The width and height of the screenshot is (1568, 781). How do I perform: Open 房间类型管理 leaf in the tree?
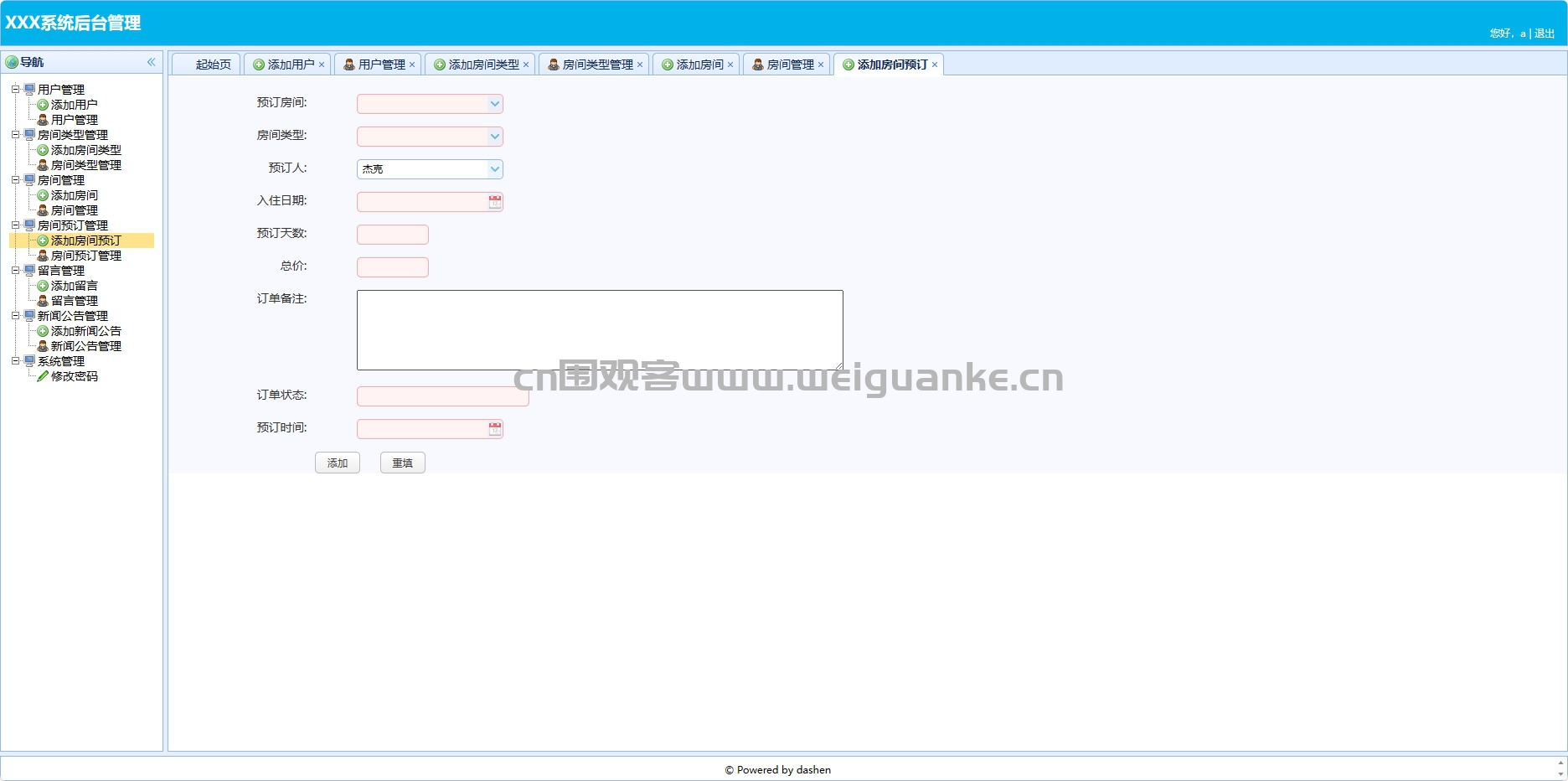85,165
